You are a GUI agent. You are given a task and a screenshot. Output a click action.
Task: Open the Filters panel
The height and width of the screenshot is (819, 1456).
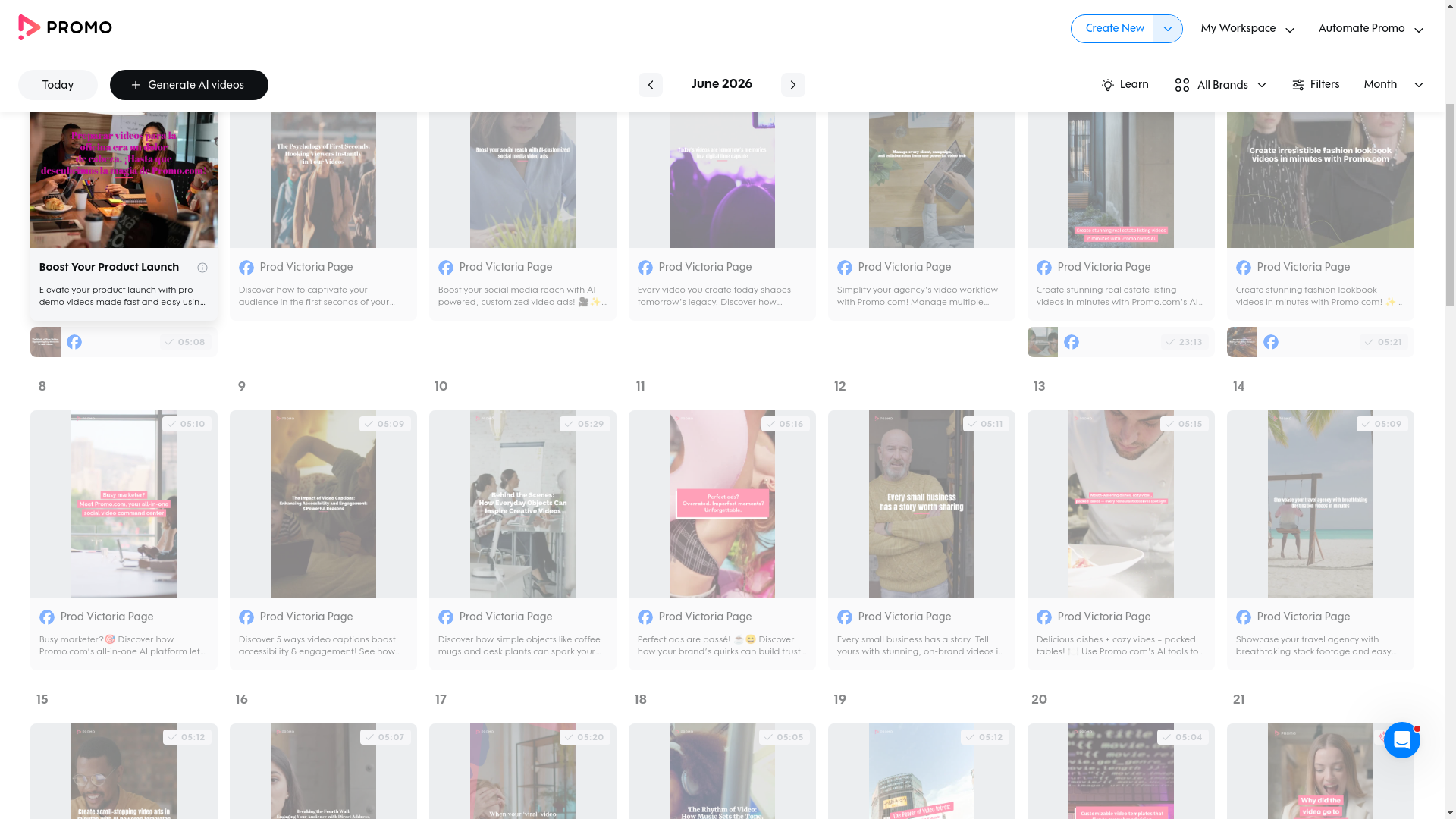click(1316, 85)
